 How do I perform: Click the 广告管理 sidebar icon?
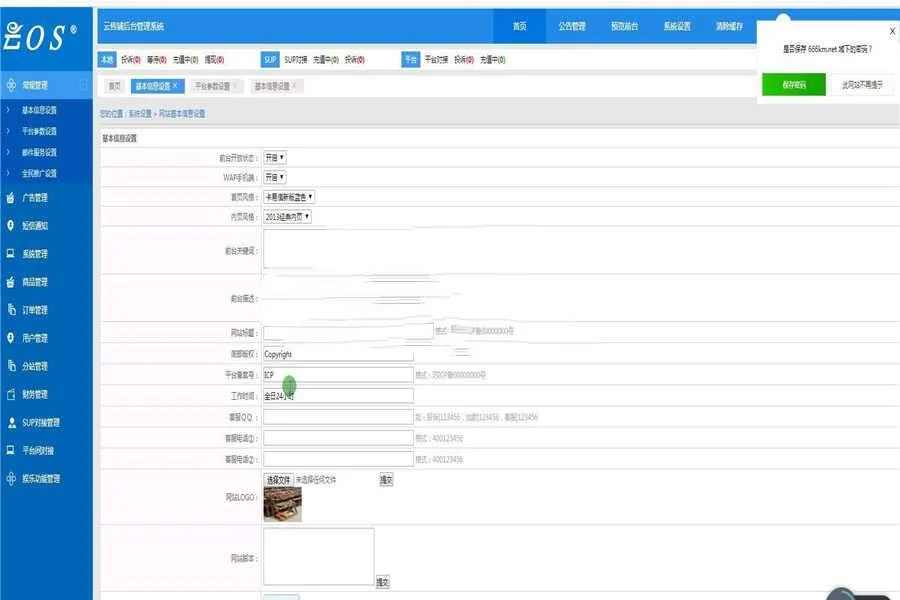(x=10, y=198)
